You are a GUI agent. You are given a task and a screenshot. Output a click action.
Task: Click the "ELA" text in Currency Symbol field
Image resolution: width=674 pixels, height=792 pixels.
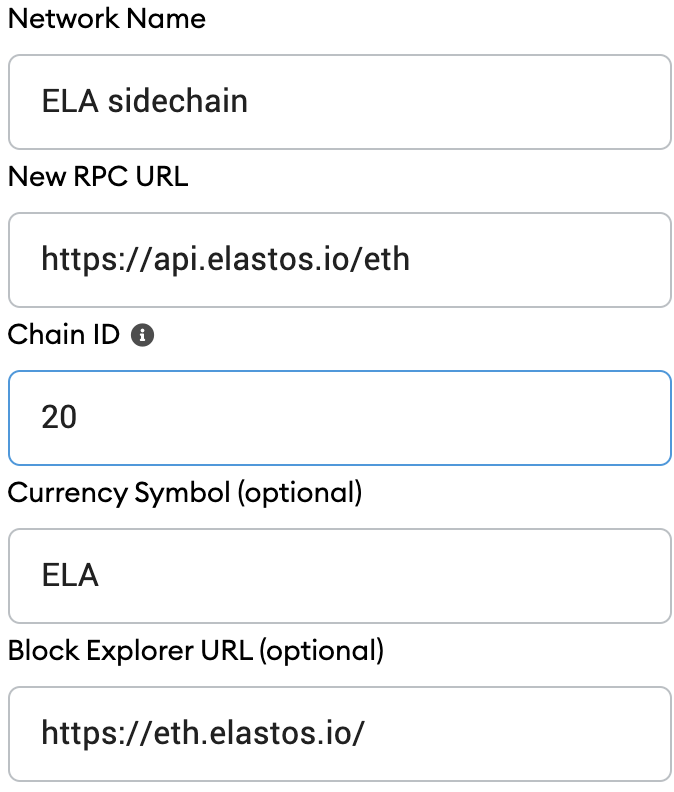click(x=70, y=576)
